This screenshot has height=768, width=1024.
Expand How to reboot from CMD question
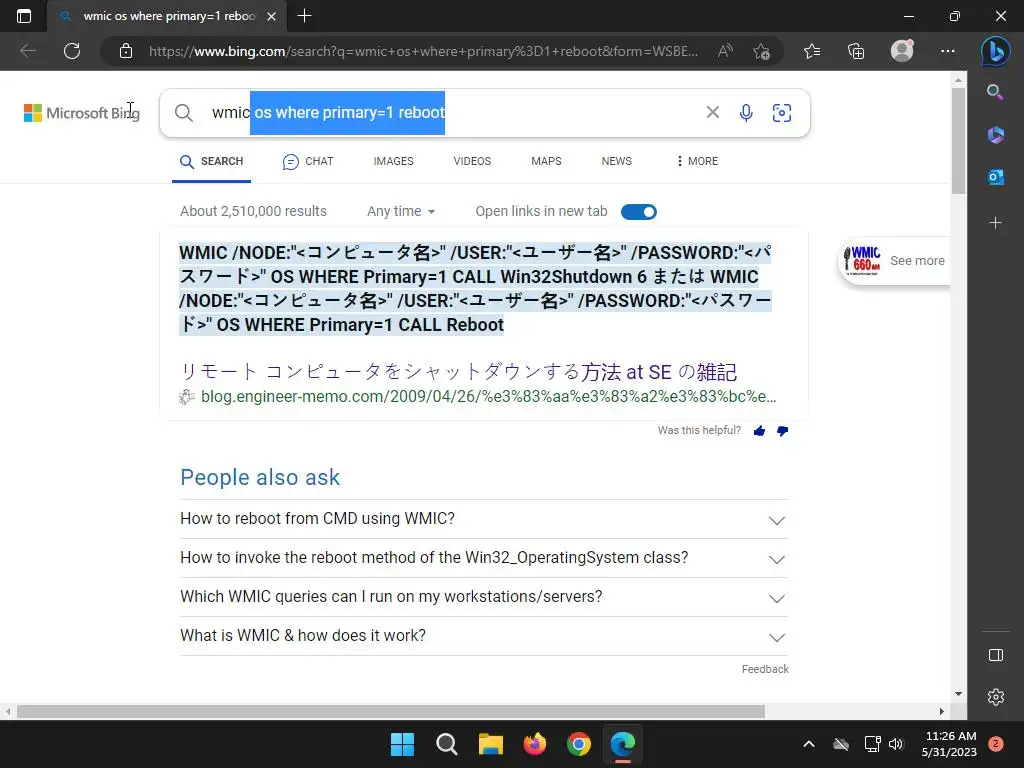point(484,519)
